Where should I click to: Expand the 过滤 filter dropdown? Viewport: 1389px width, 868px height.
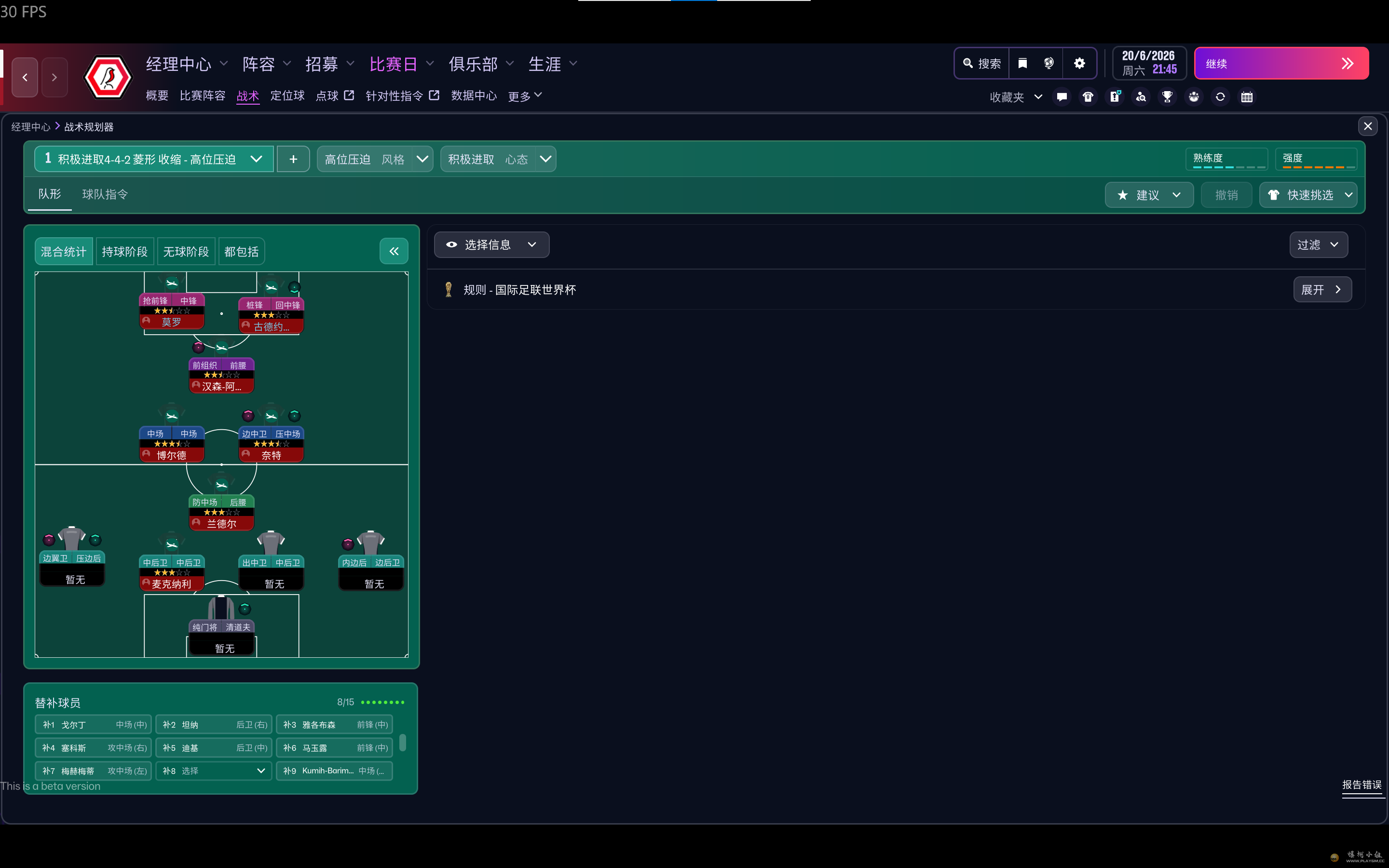pyautogui.click(x=1318, y=244)
